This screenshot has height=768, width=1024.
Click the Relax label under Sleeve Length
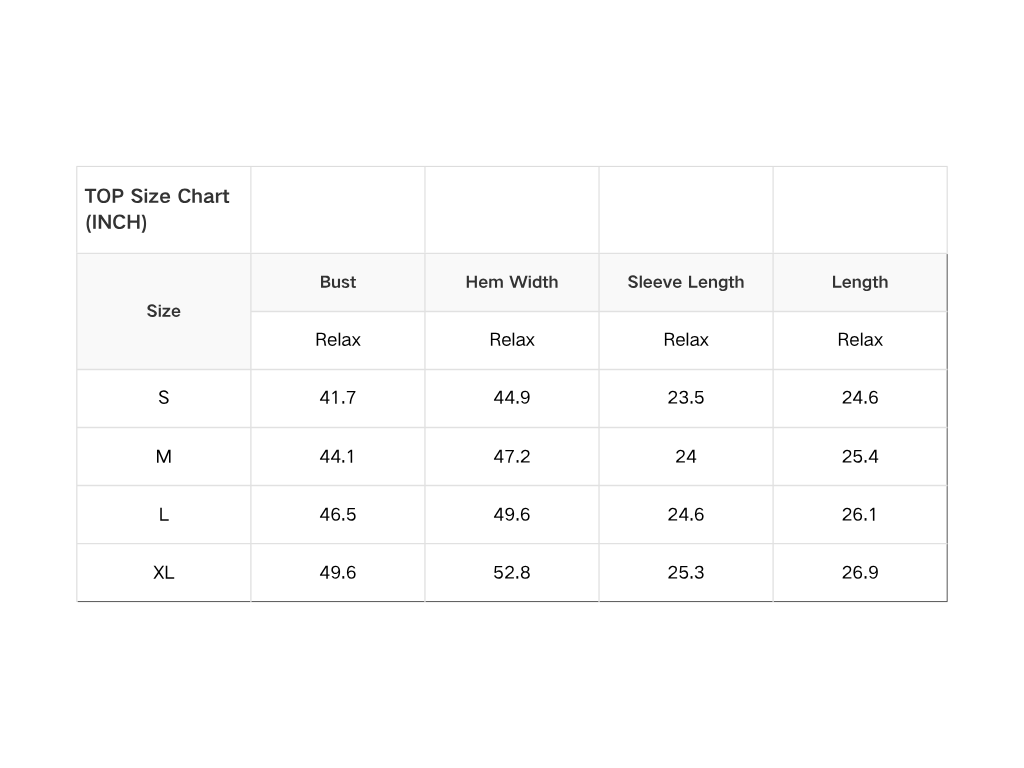tap(686, 340)
